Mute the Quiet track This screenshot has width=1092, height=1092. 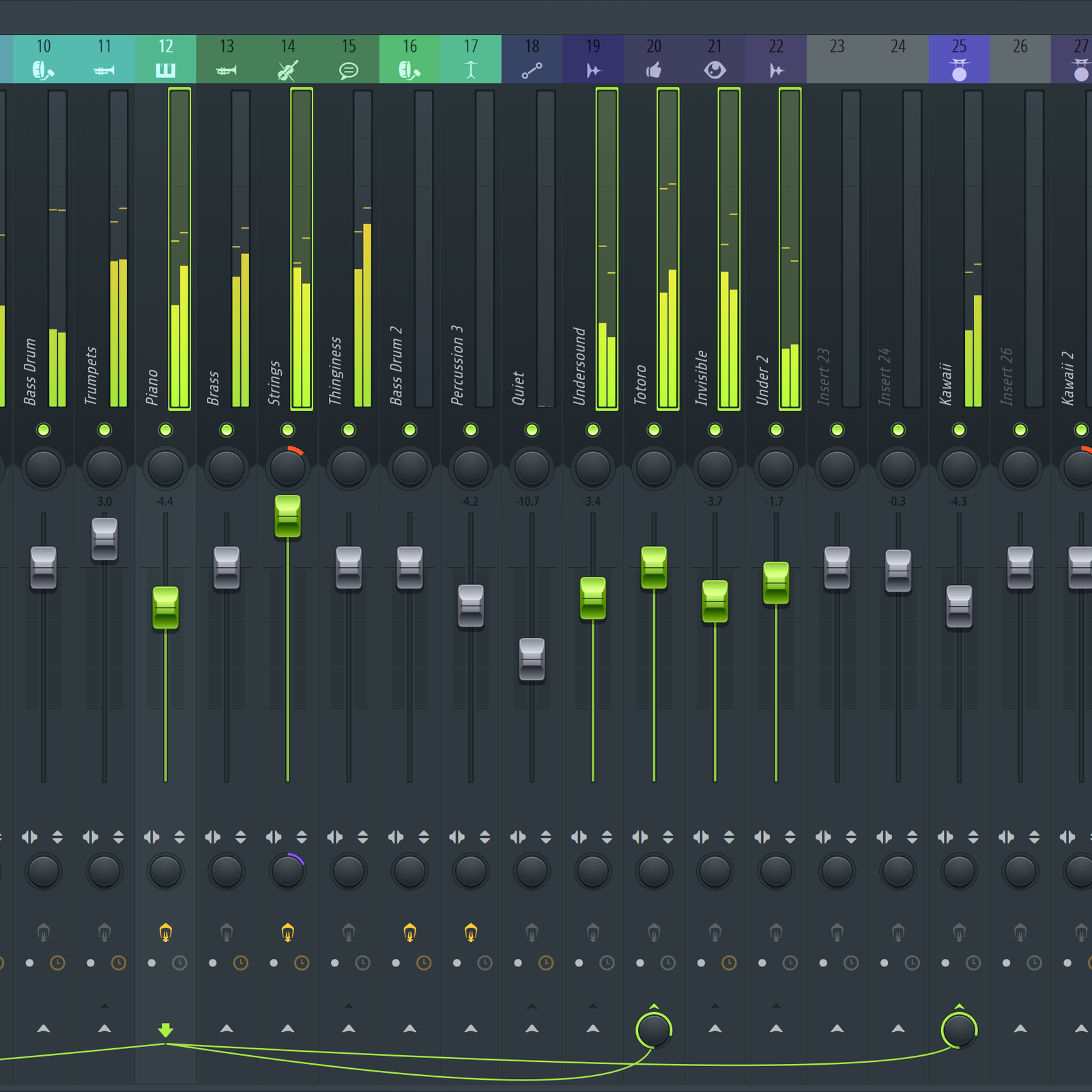[532, 430]
